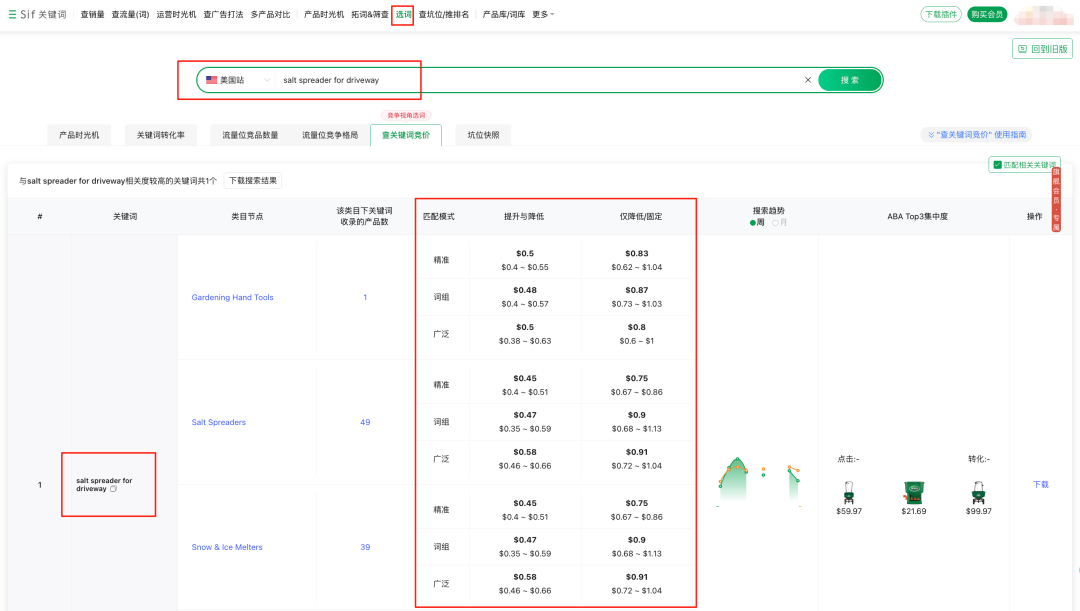
Task: Copy the keyword using the copy icon
Action: [x=113, y=489]
